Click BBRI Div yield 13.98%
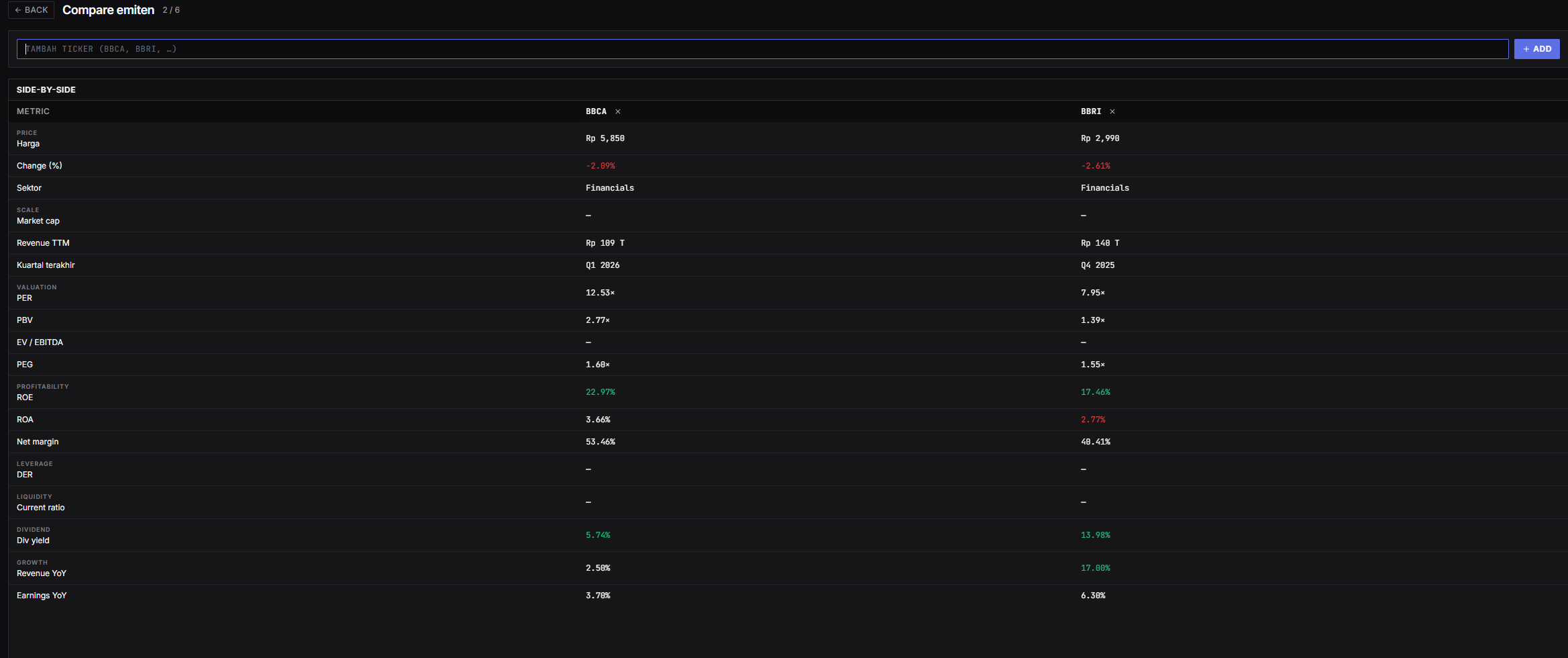1568x658 pixels. (1096, 535)
